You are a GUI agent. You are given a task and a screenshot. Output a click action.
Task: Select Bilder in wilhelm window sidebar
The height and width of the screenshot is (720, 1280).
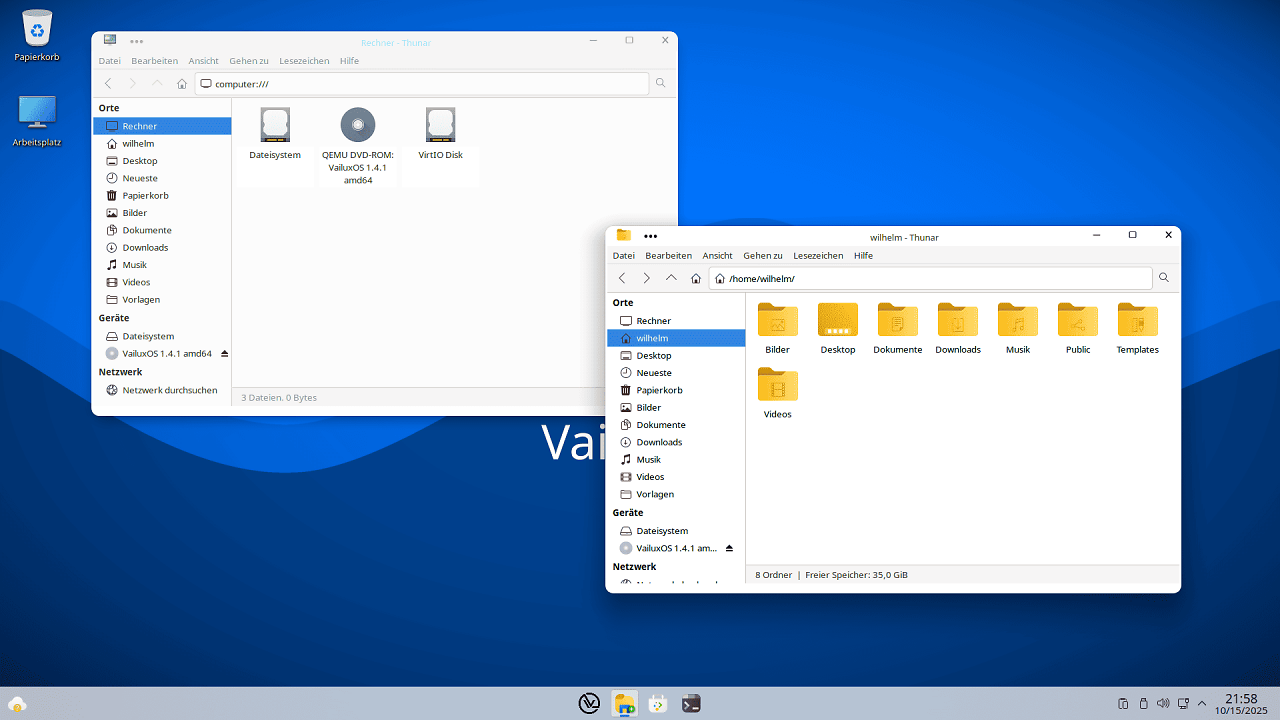(676, 408)
